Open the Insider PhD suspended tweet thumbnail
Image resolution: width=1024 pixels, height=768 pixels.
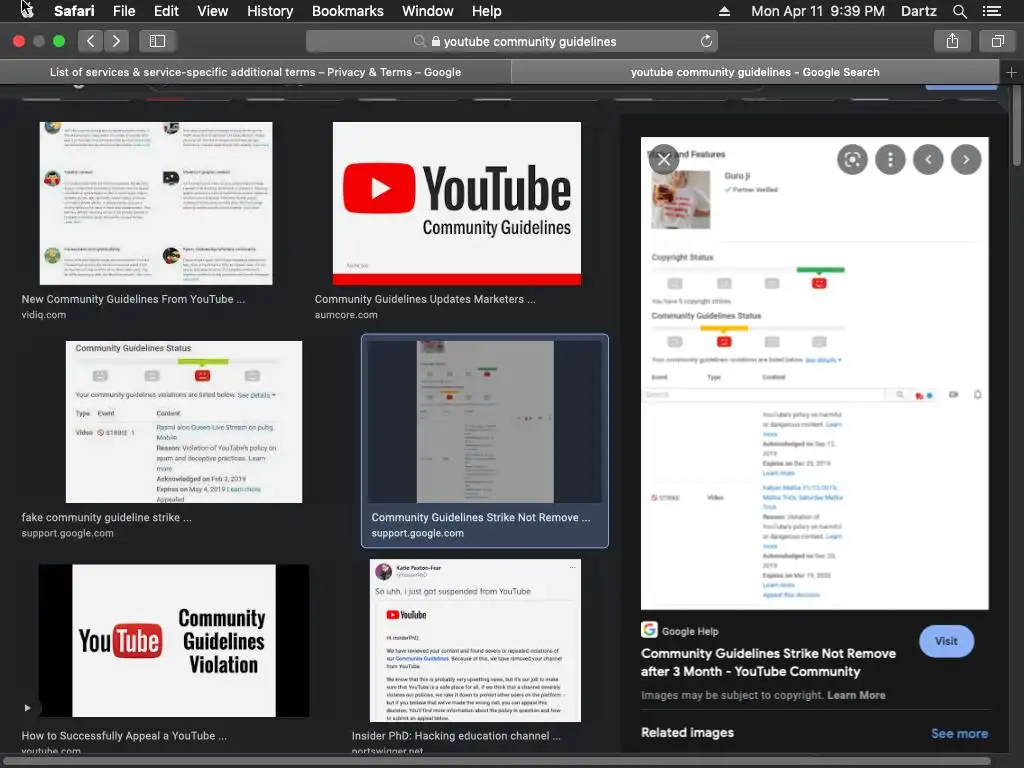pos(475,641)
